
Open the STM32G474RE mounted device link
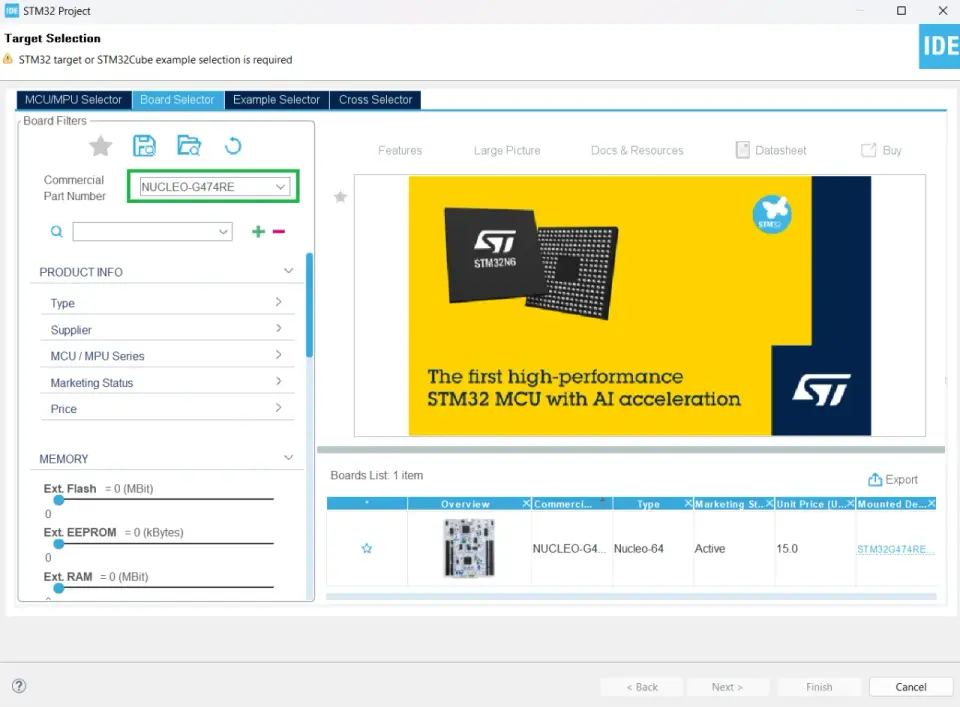pos(895,549)
